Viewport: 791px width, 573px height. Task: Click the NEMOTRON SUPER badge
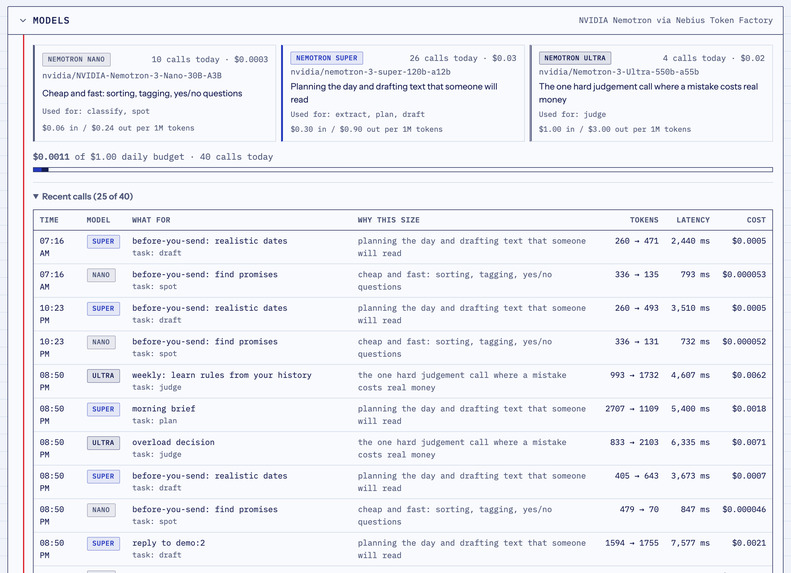[326, 58]
